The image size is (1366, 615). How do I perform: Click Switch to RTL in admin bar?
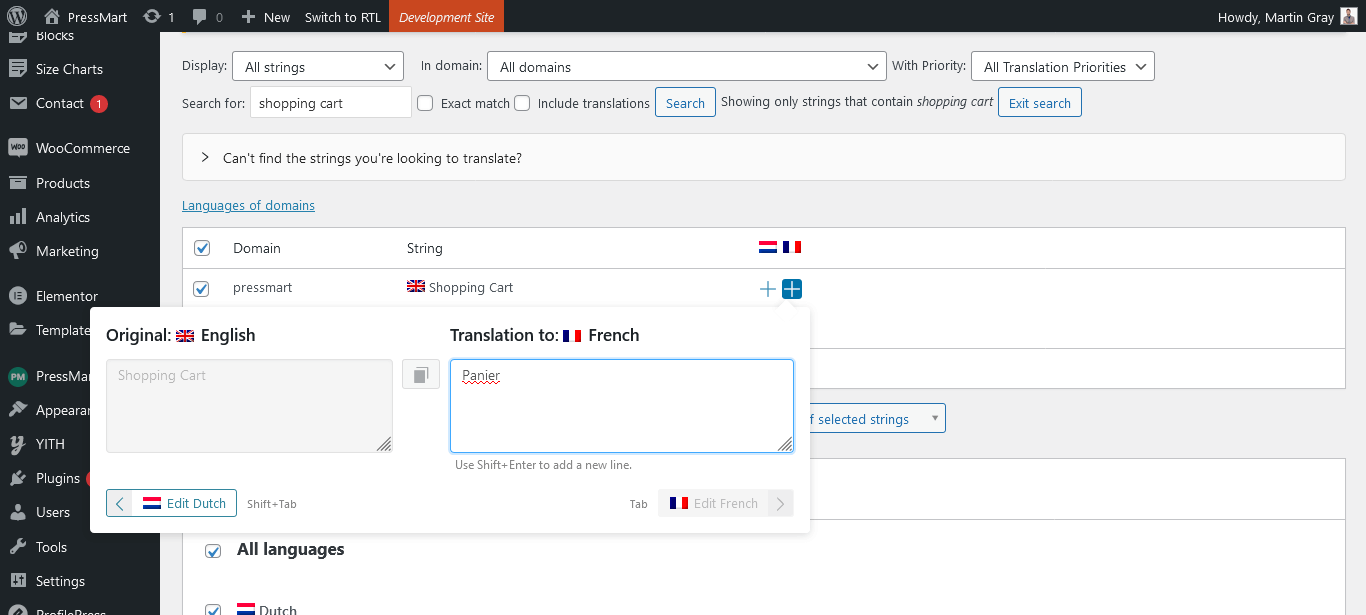tap(342, 17)
